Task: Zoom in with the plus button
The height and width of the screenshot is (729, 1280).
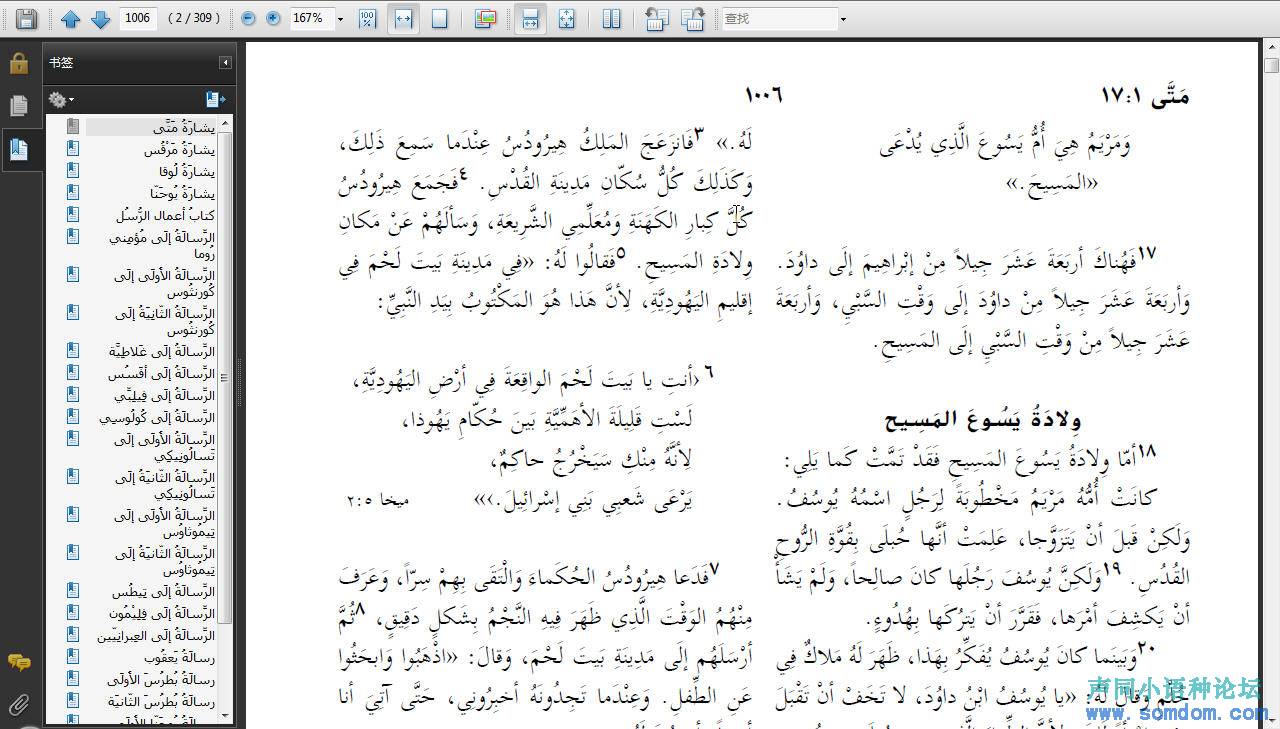Action: point(272,18)
